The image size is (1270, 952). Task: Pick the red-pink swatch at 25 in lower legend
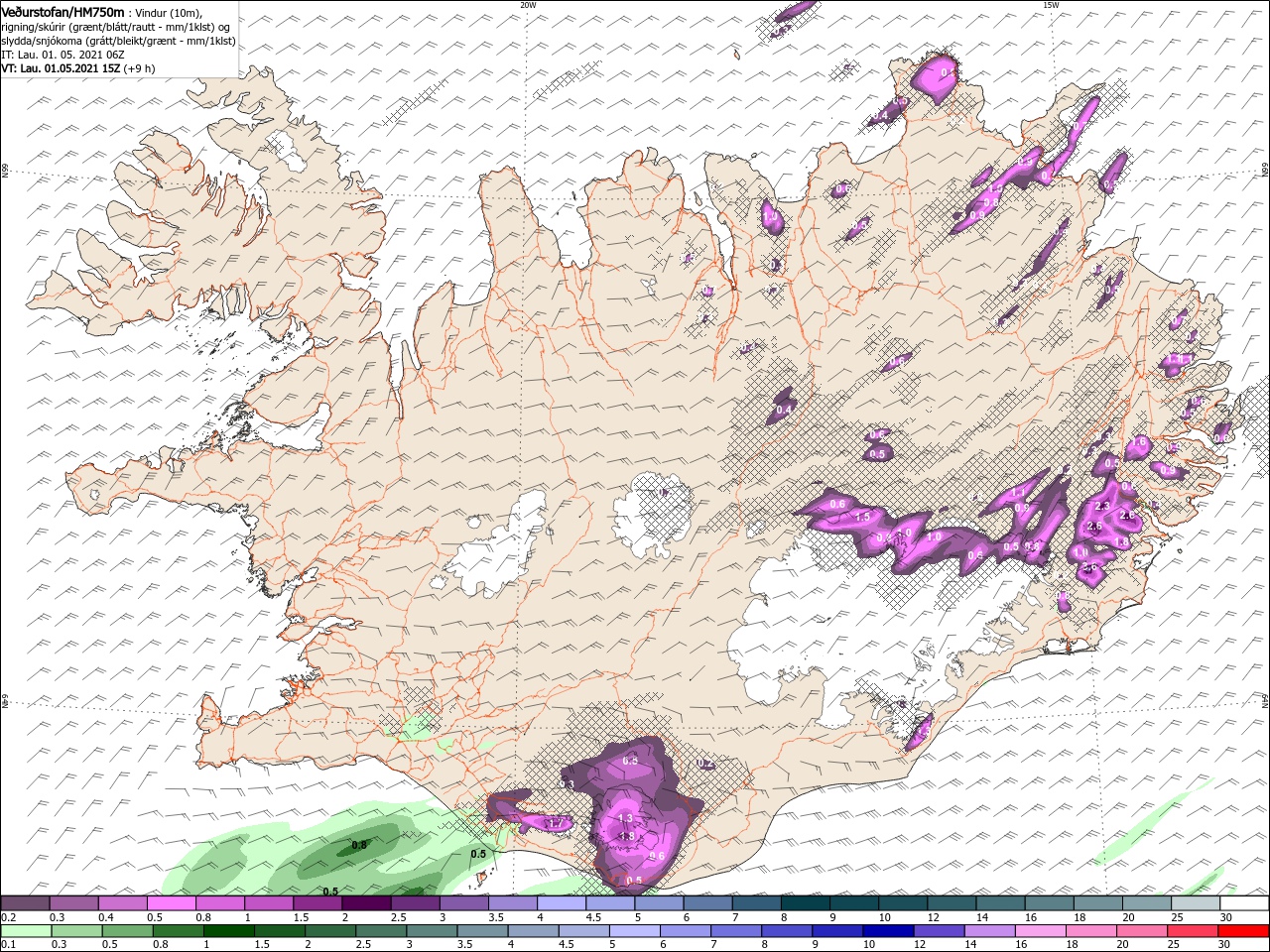pyautogui.click(x=1194, y=931)
